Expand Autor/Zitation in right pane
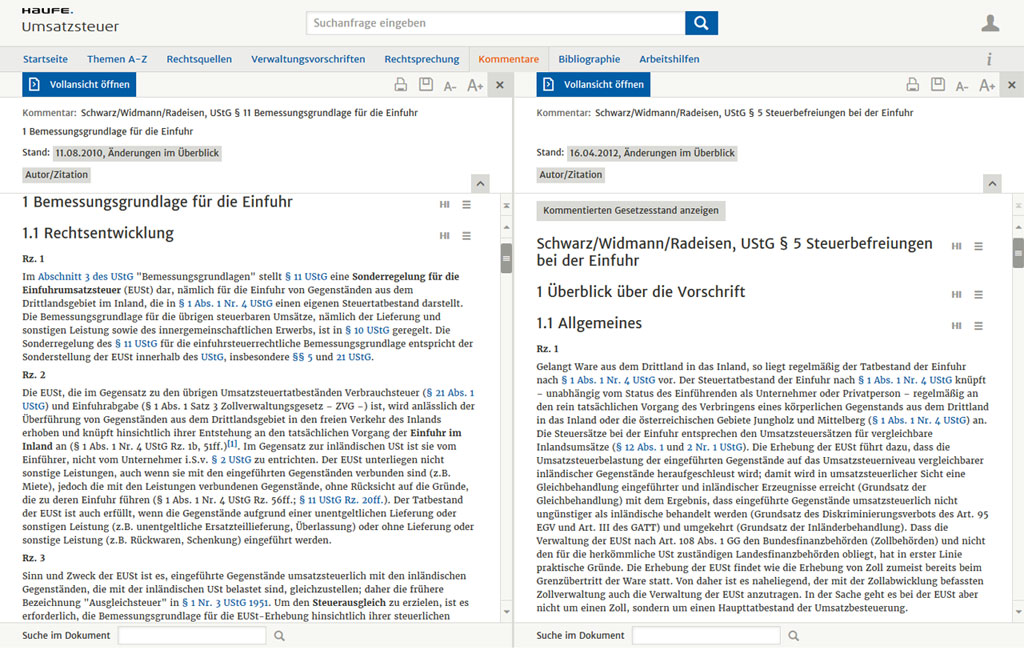 point(570,175)
